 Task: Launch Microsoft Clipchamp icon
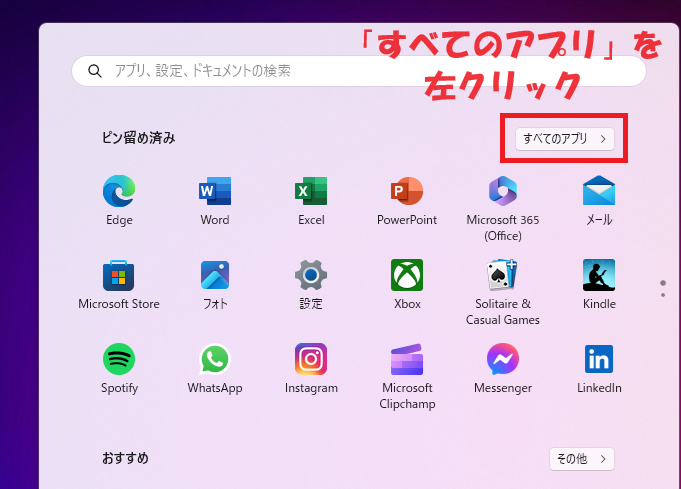pyautogui.click(x=407, y=359)
